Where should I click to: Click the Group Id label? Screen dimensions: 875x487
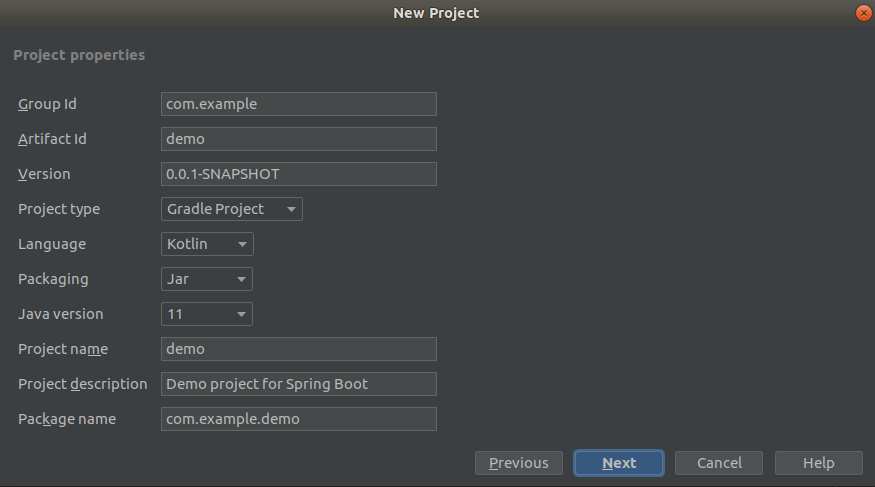coord(47,104)
